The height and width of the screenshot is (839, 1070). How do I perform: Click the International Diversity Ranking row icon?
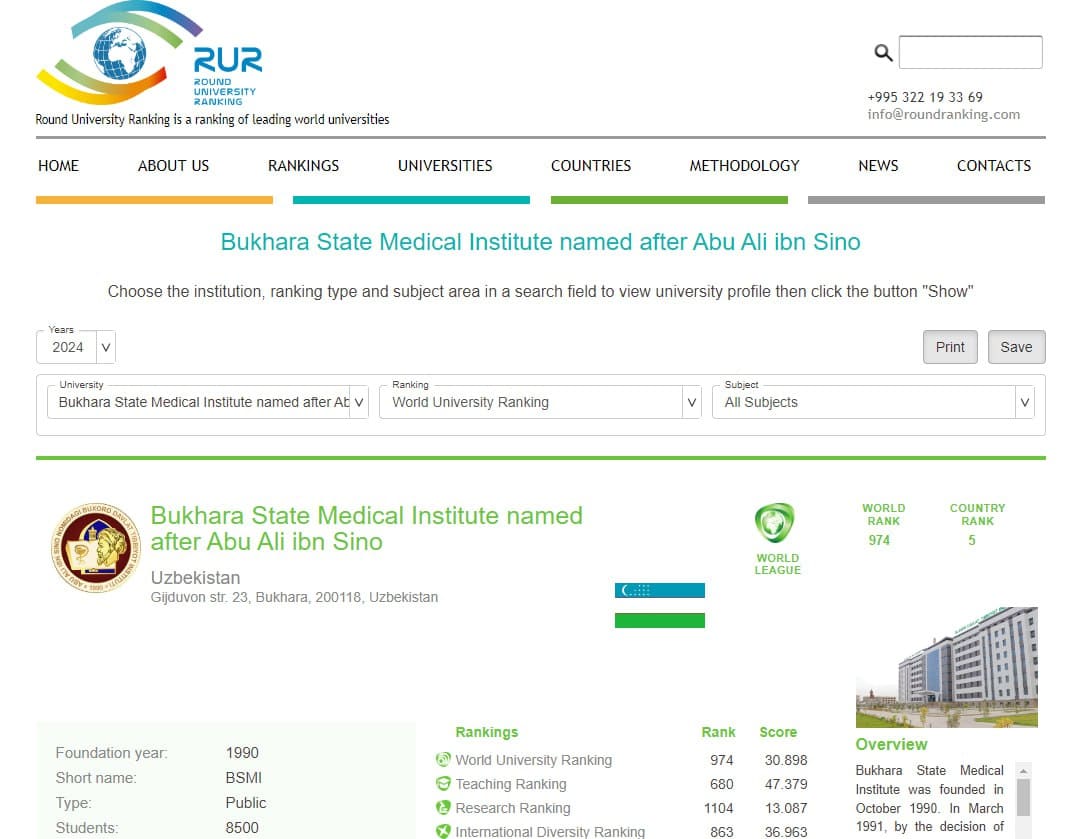[x=443, y=831]
